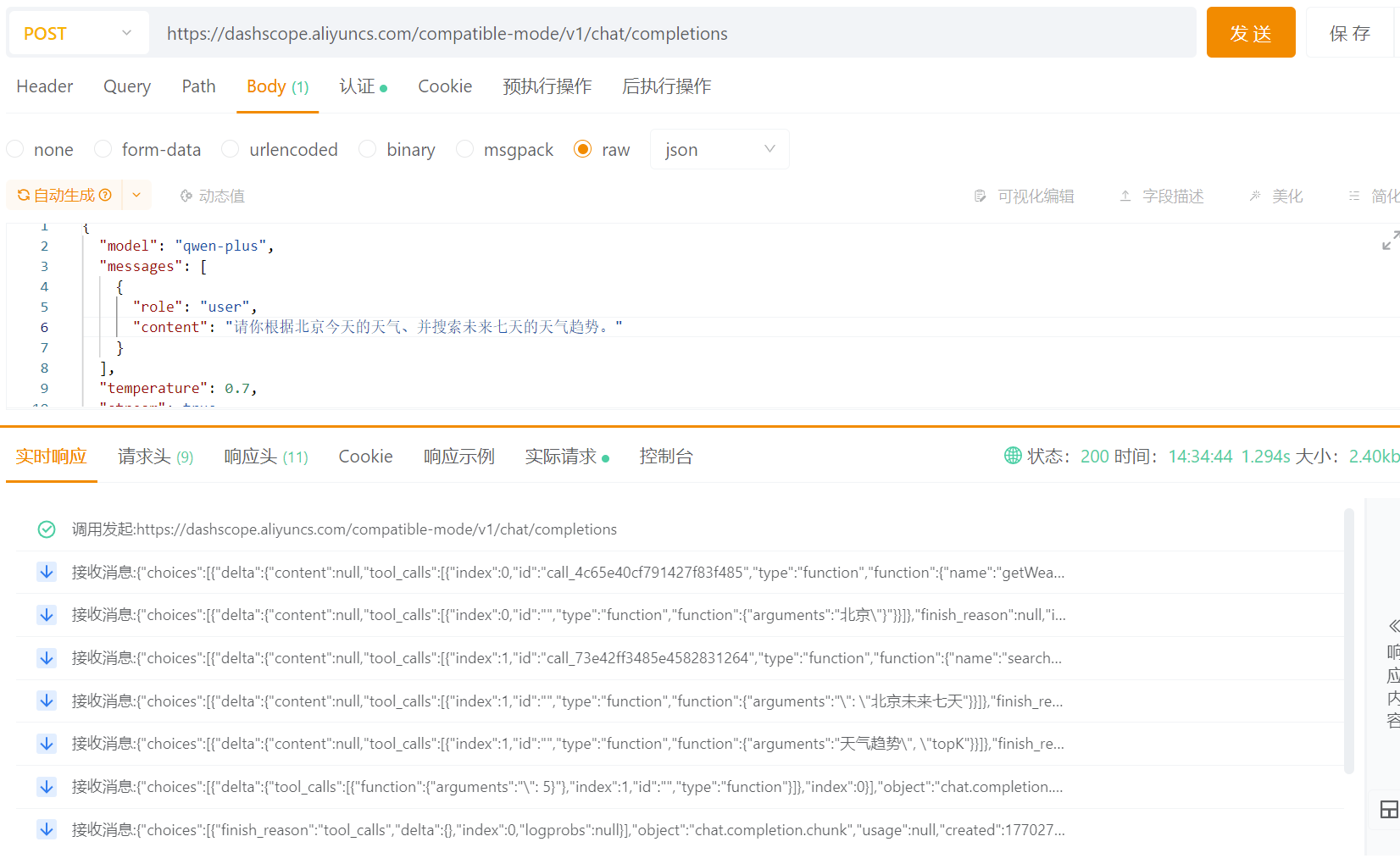Click the expand editor fullscreen icon
Viewport: 1400px width, 864px height.
click(x=1390, y=241)
